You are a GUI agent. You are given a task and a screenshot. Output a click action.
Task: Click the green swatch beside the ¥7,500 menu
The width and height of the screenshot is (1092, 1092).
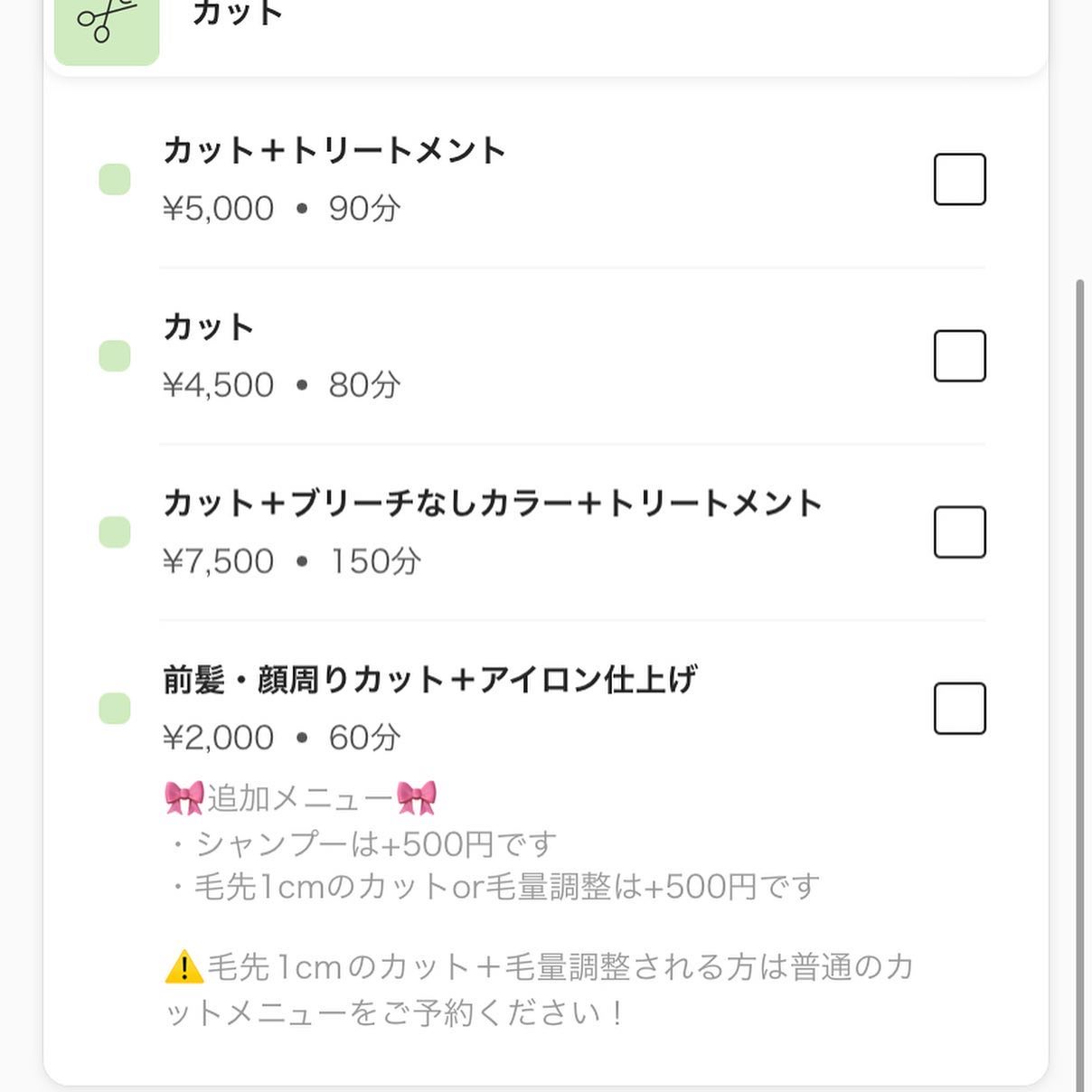coord(115,532)
